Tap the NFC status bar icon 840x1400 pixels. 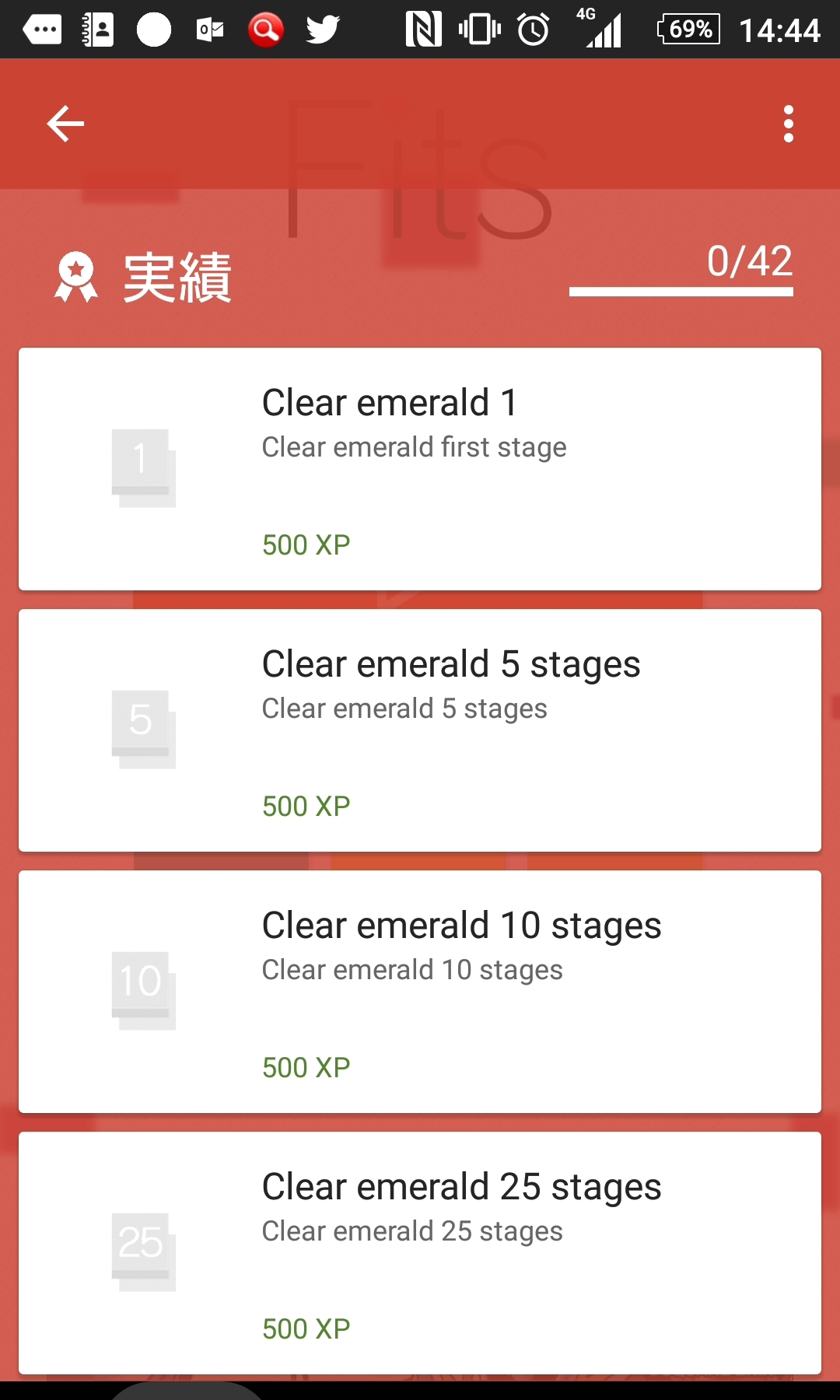click(x=423, y=30)
